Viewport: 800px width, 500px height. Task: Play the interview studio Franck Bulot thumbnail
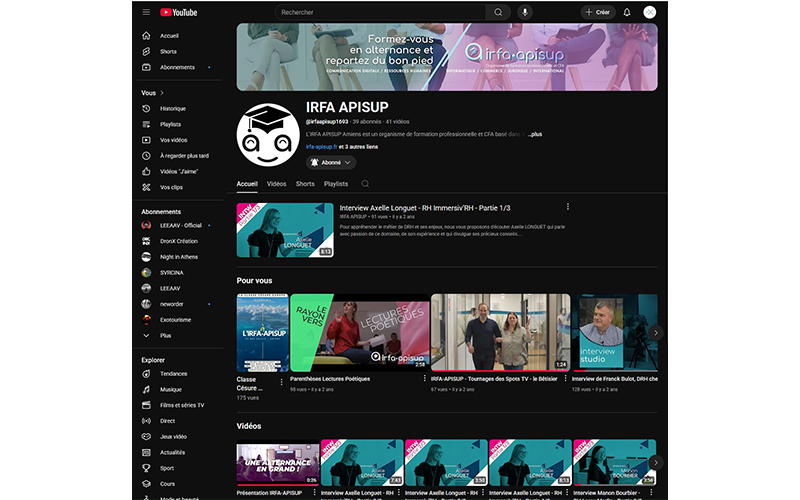[x=615, y=332]
